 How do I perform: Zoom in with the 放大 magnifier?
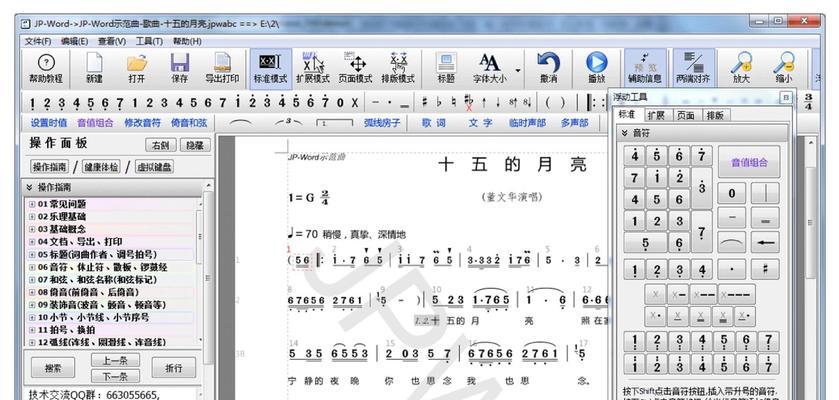tap(741, 68)
